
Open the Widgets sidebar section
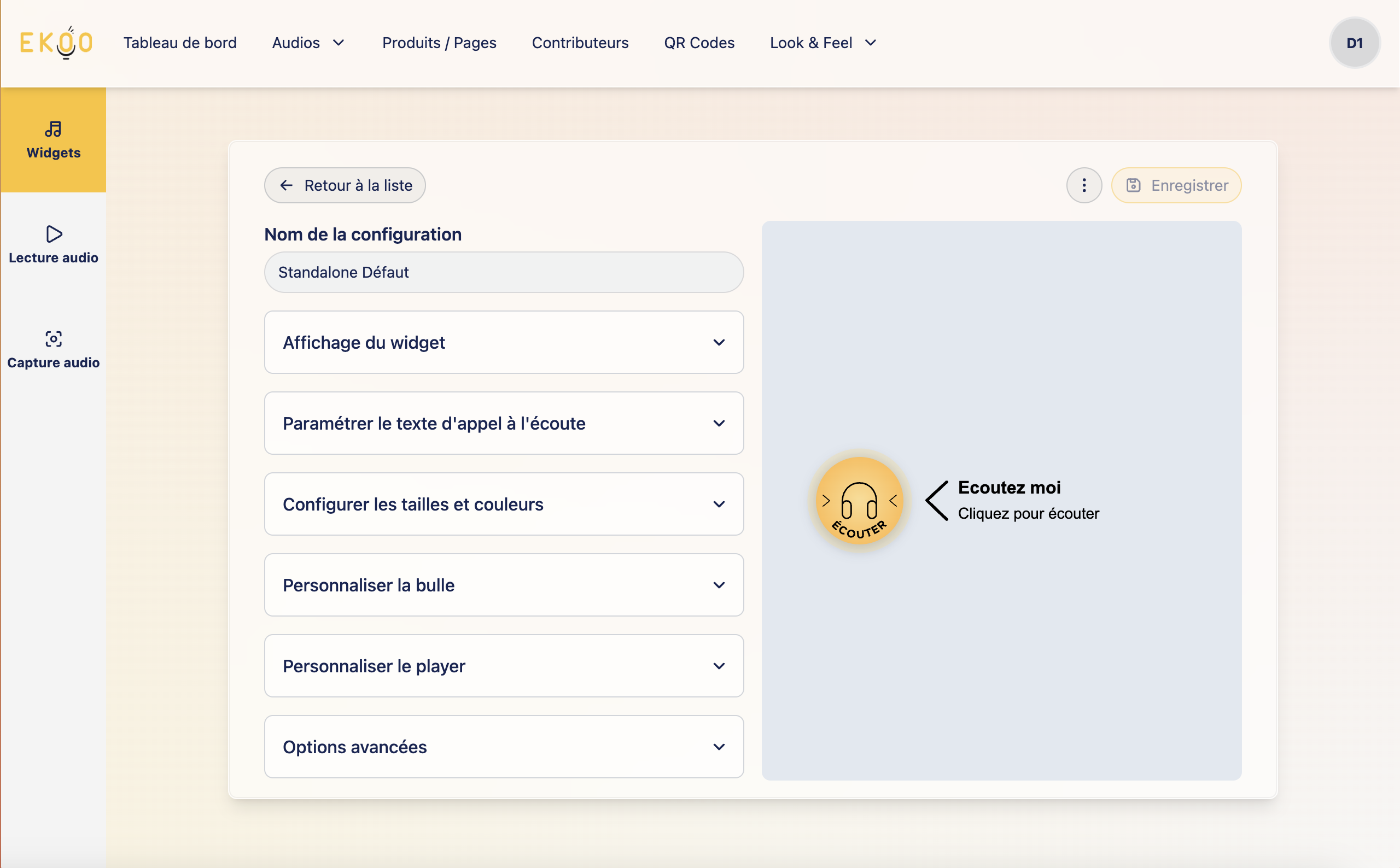54,140
